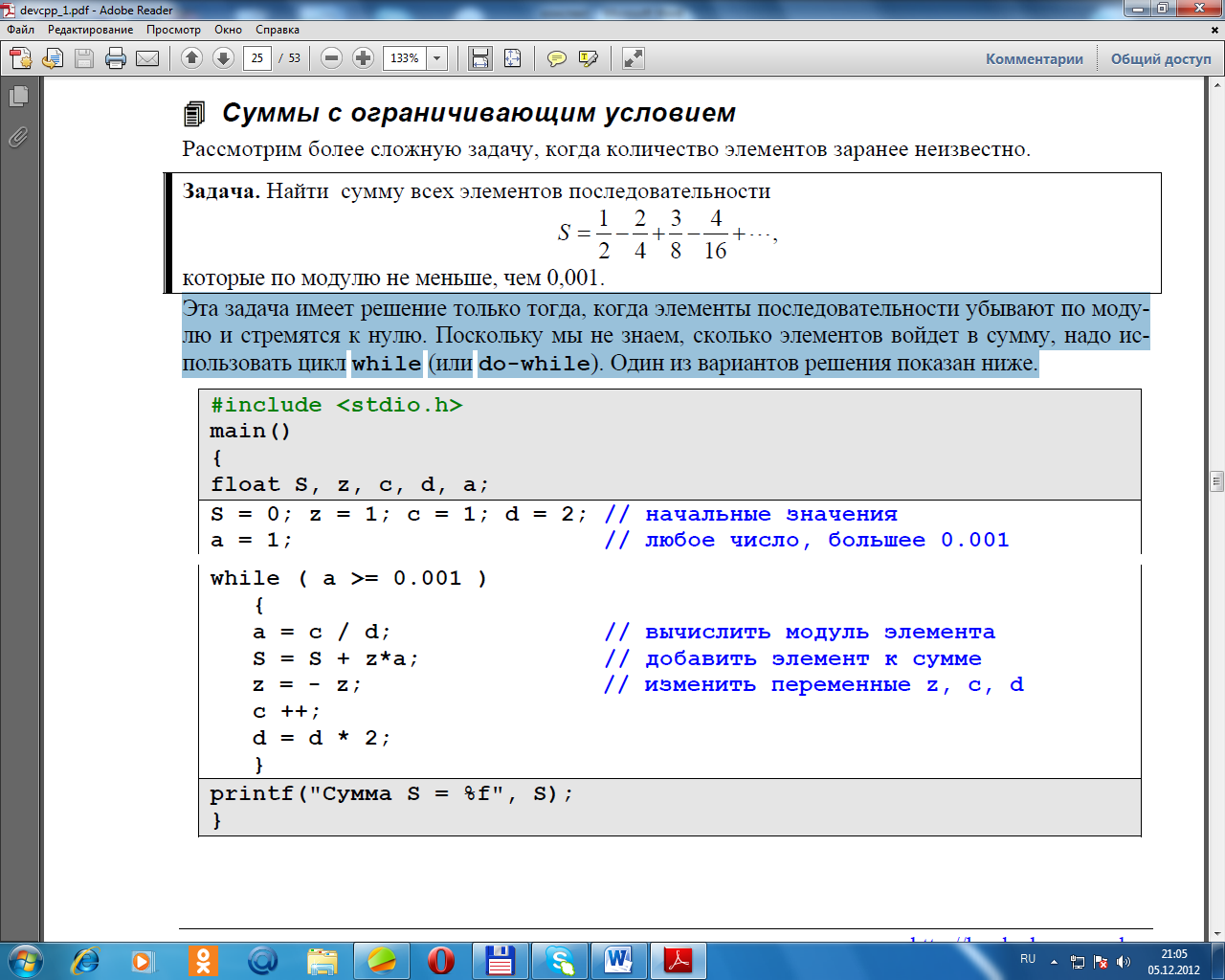
Task: Click the network tray icon
Action: click(1078, 961)
